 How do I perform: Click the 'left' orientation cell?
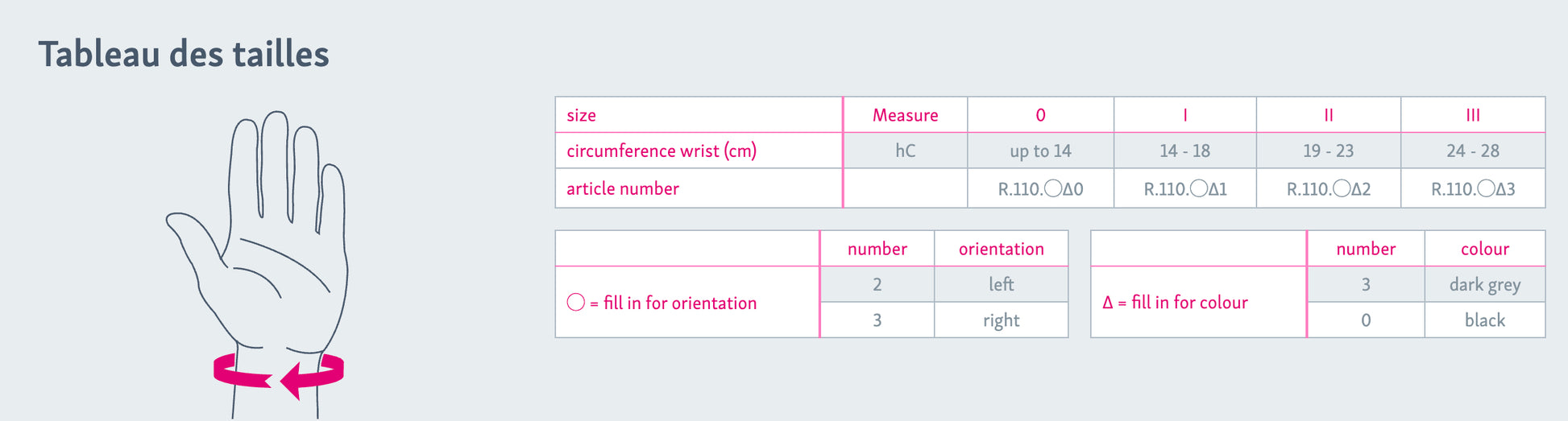click(x=1001, y=284)
